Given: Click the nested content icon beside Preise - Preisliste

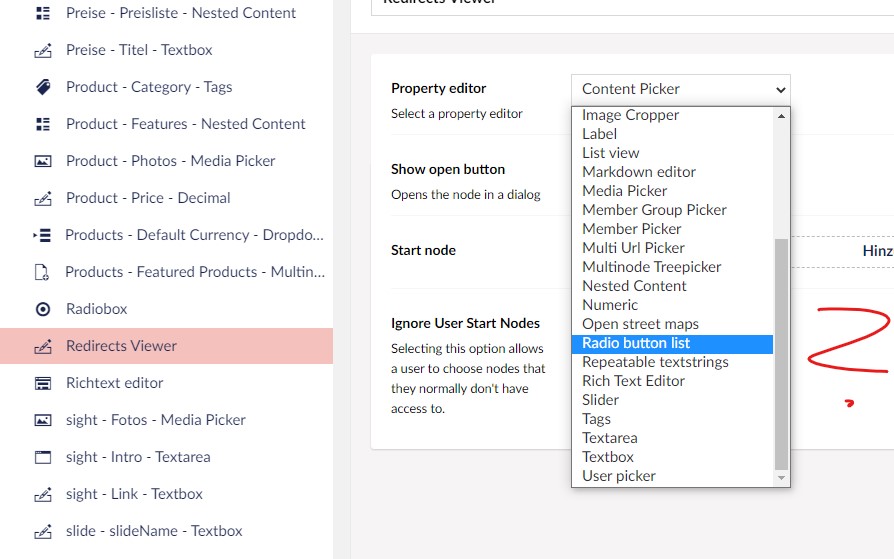Looking at the screenshot, I should 43,13.
